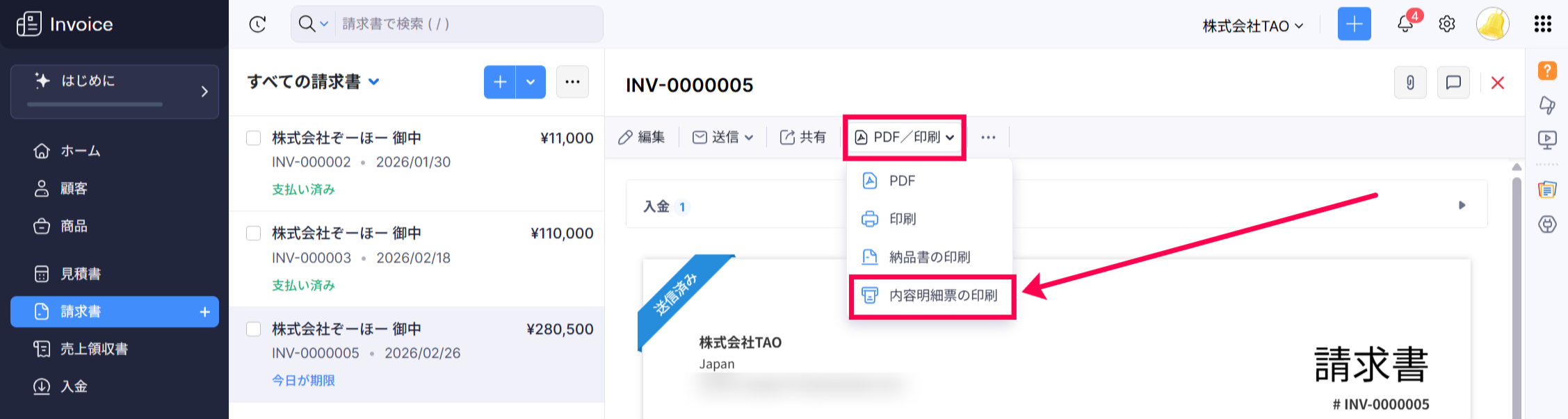
Task: Select the checkbox for invoice INV-000003
Action: 254,233
